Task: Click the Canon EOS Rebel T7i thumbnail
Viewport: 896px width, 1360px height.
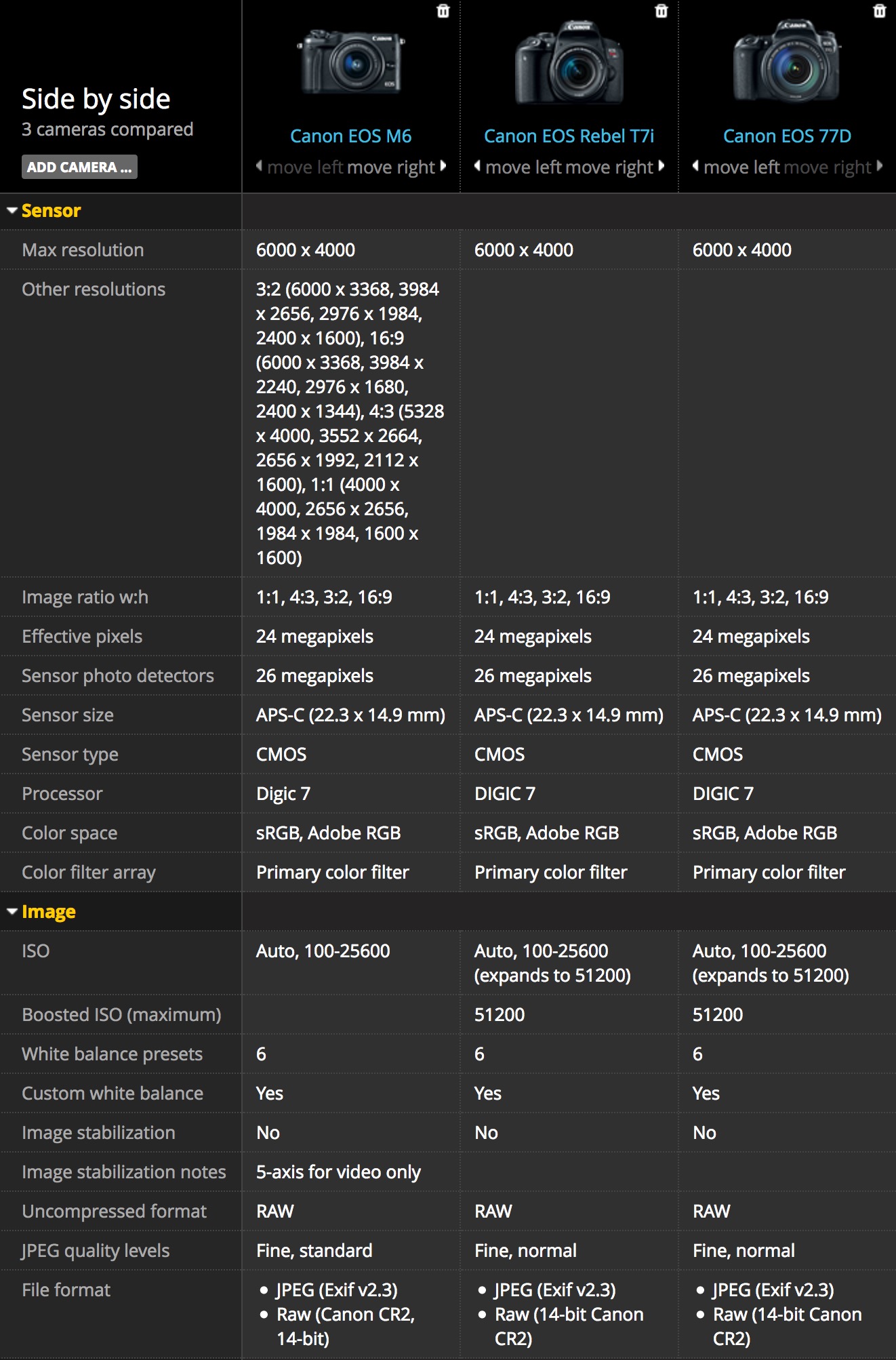Action: coord(569,62)
